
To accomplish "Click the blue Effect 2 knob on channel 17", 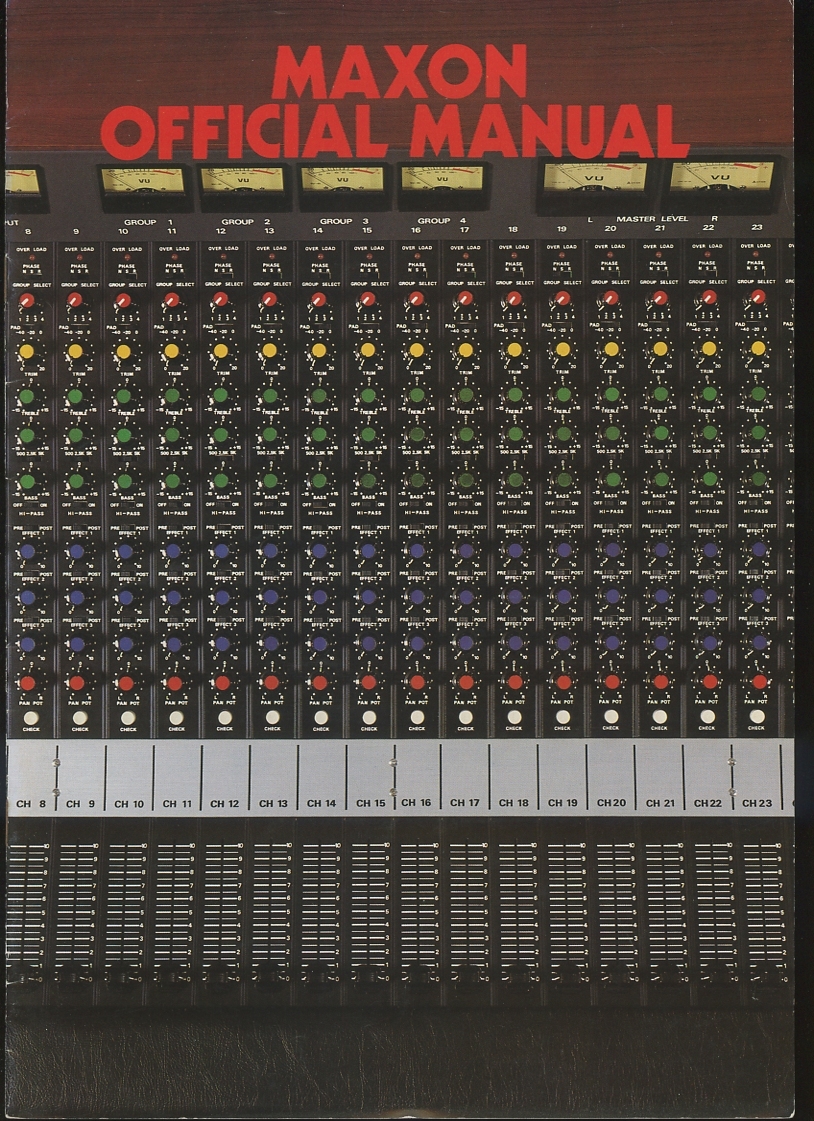I will point(465,596).
